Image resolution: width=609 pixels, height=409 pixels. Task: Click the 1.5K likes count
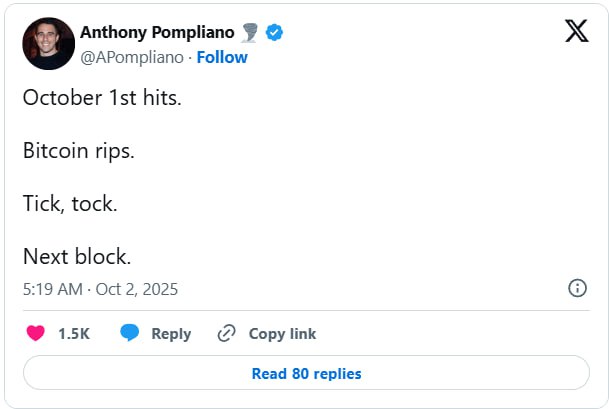coord(74,334)
